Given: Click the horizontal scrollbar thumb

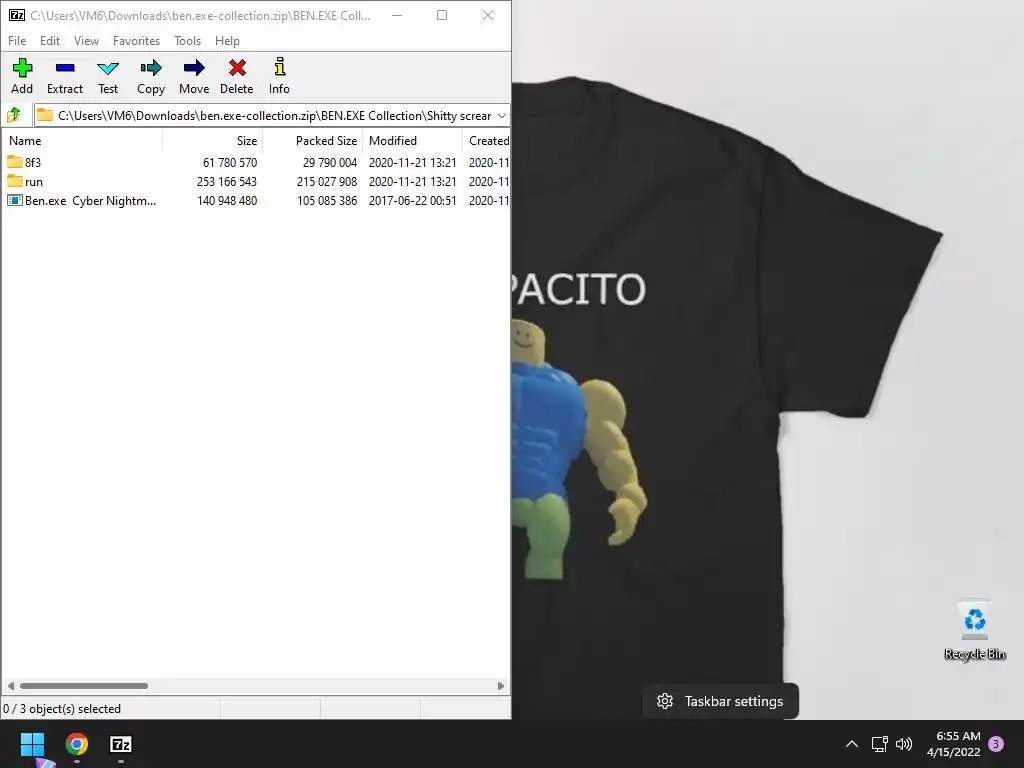Looking at the screenshot, I should (x=84, y=686).
